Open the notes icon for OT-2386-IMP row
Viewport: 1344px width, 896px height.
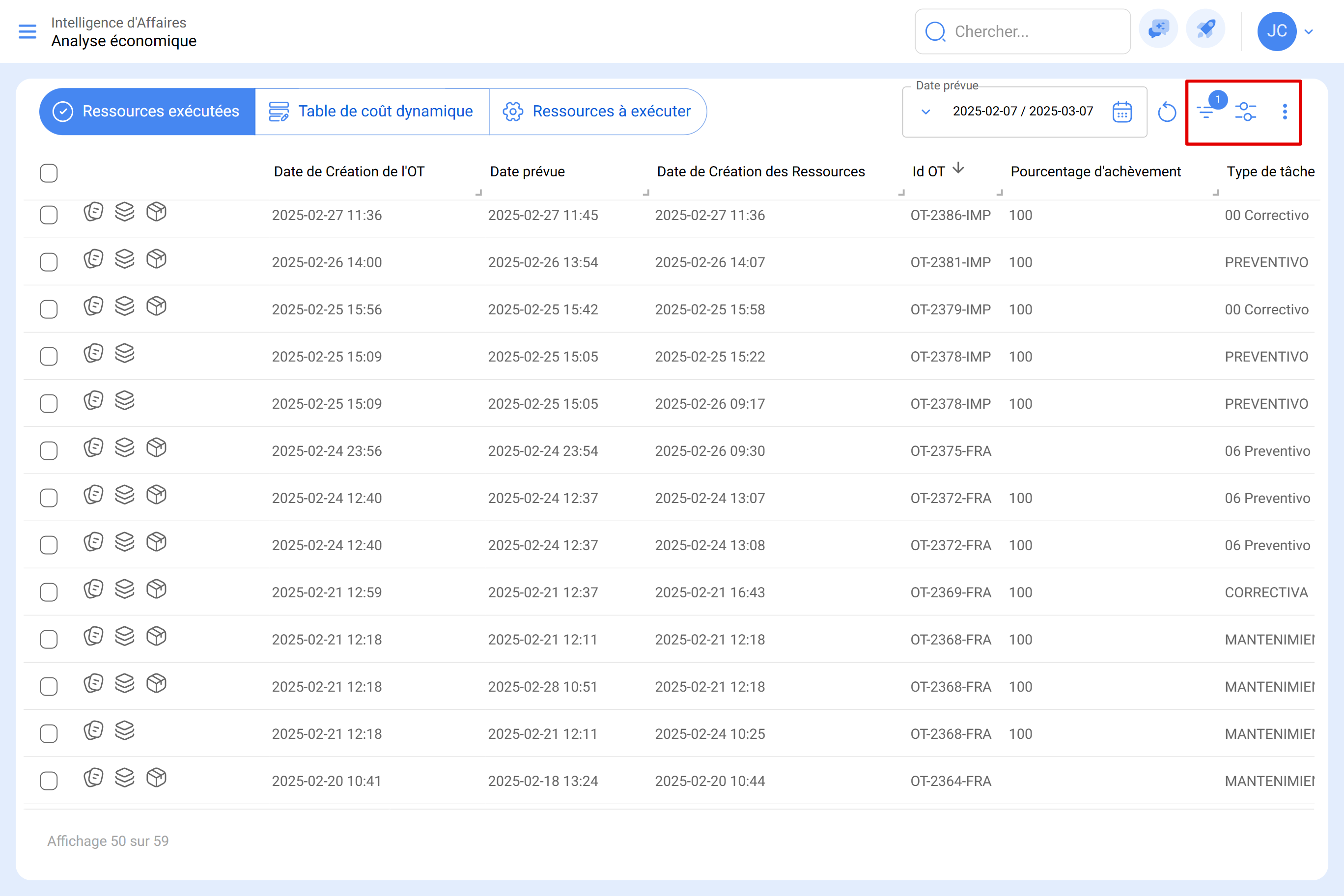pyautogui.click(x=93, y=212)
